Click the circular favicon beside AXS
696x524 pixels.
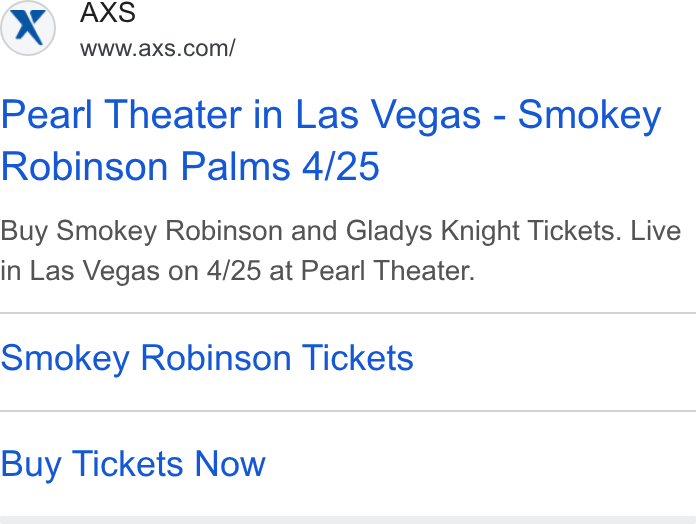[28, 28]
